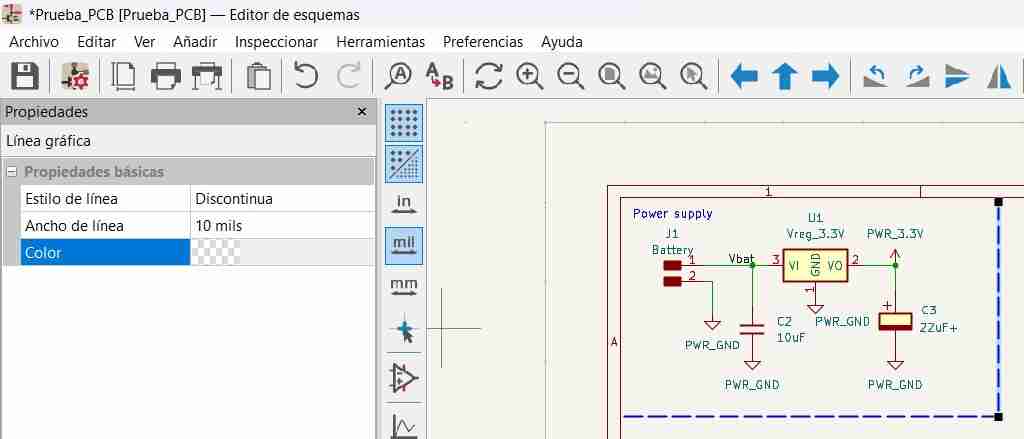
Task: Click the 22uF+ value text
Action: [938, 328]
